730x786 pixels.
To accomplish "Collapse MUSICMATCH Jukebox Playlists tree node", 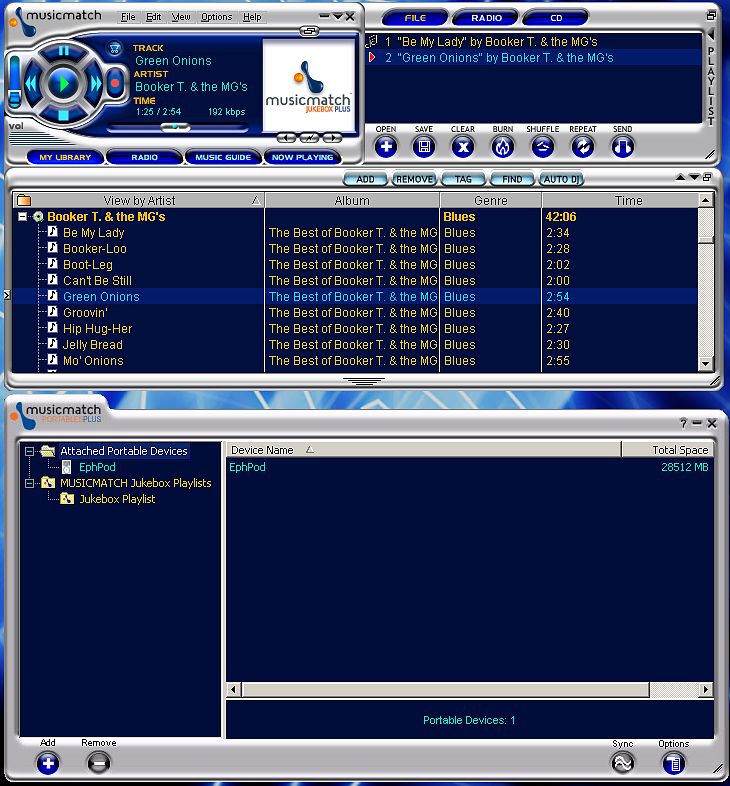I will (x=30, y=483).
